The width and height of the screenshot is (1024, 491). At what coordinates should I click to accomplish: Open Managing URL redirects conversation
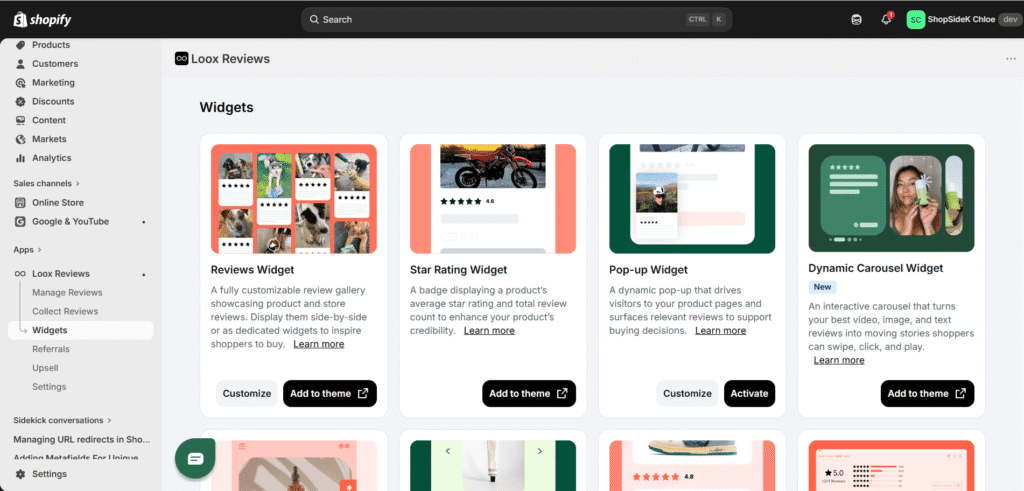tap(82, 439)
